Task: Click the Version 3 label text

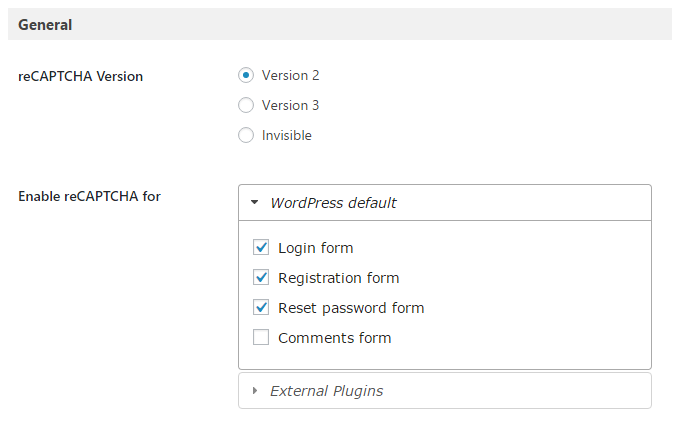Action: (x=291, y=105)
